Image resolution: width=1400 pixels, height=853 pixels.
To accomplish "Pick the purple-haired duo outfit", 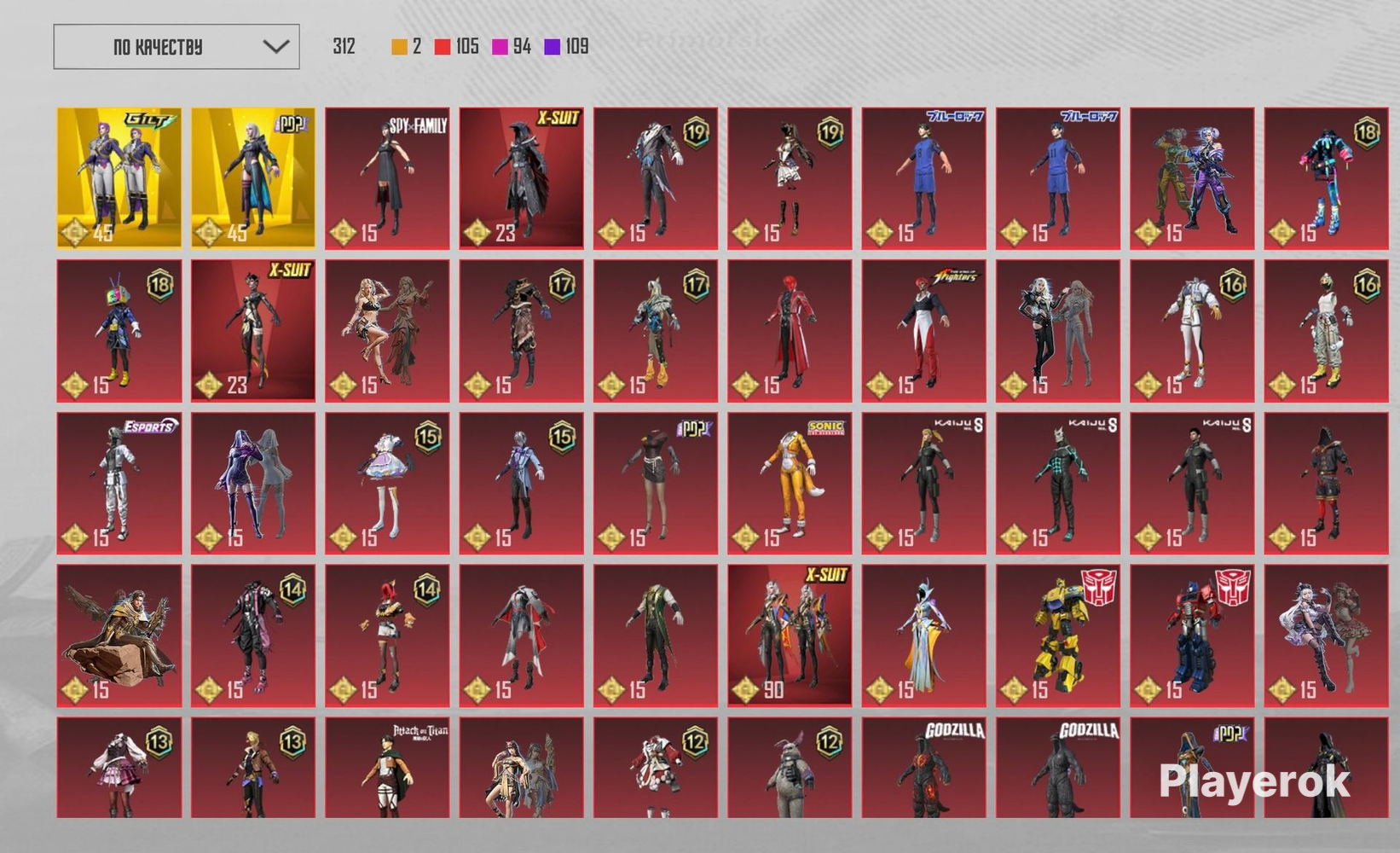I will pyautogui.click(x=253, y=484).
